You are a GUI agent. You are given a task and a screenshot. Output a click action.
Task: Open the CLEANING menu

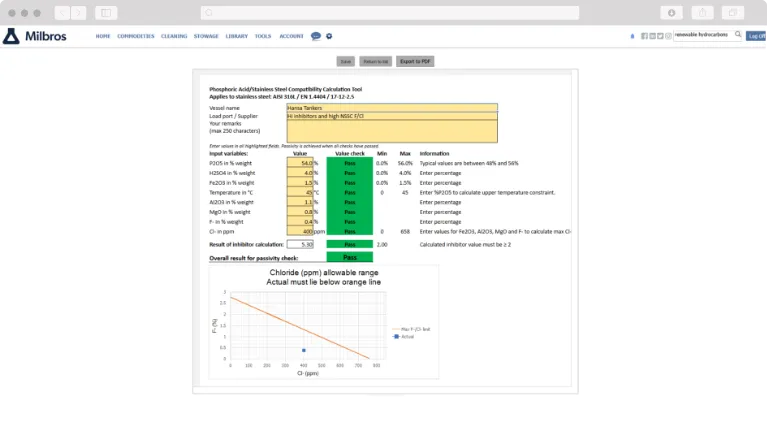[174, 36]
